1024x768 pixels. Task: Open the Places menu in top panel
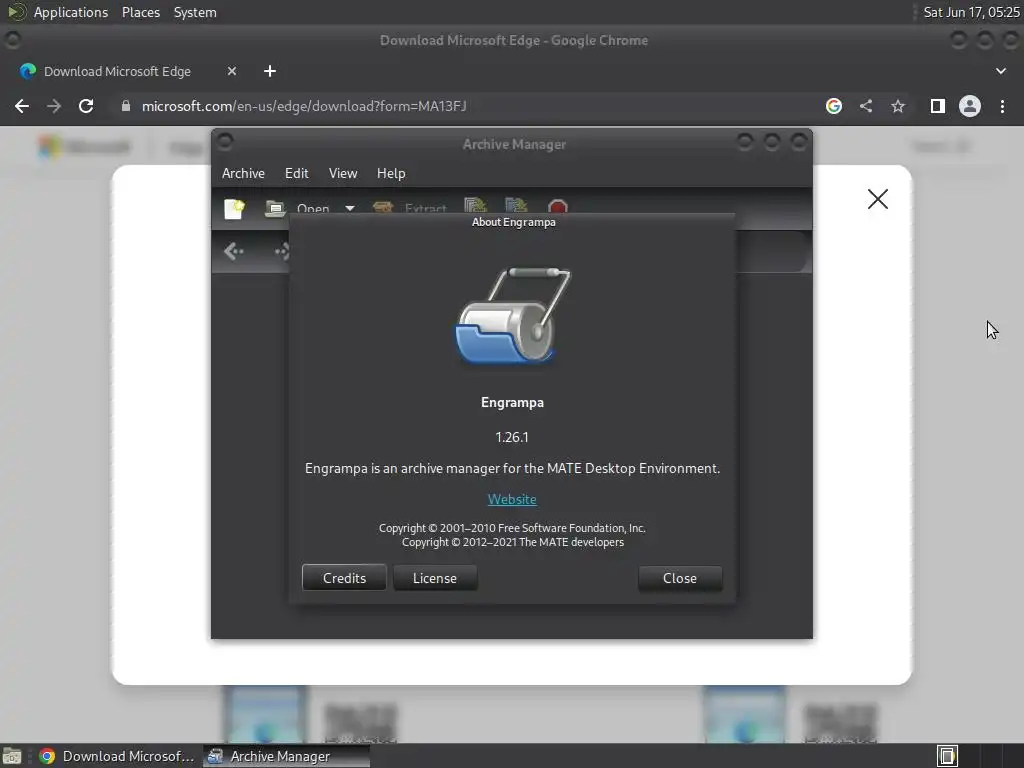click(x=141, y=12)
